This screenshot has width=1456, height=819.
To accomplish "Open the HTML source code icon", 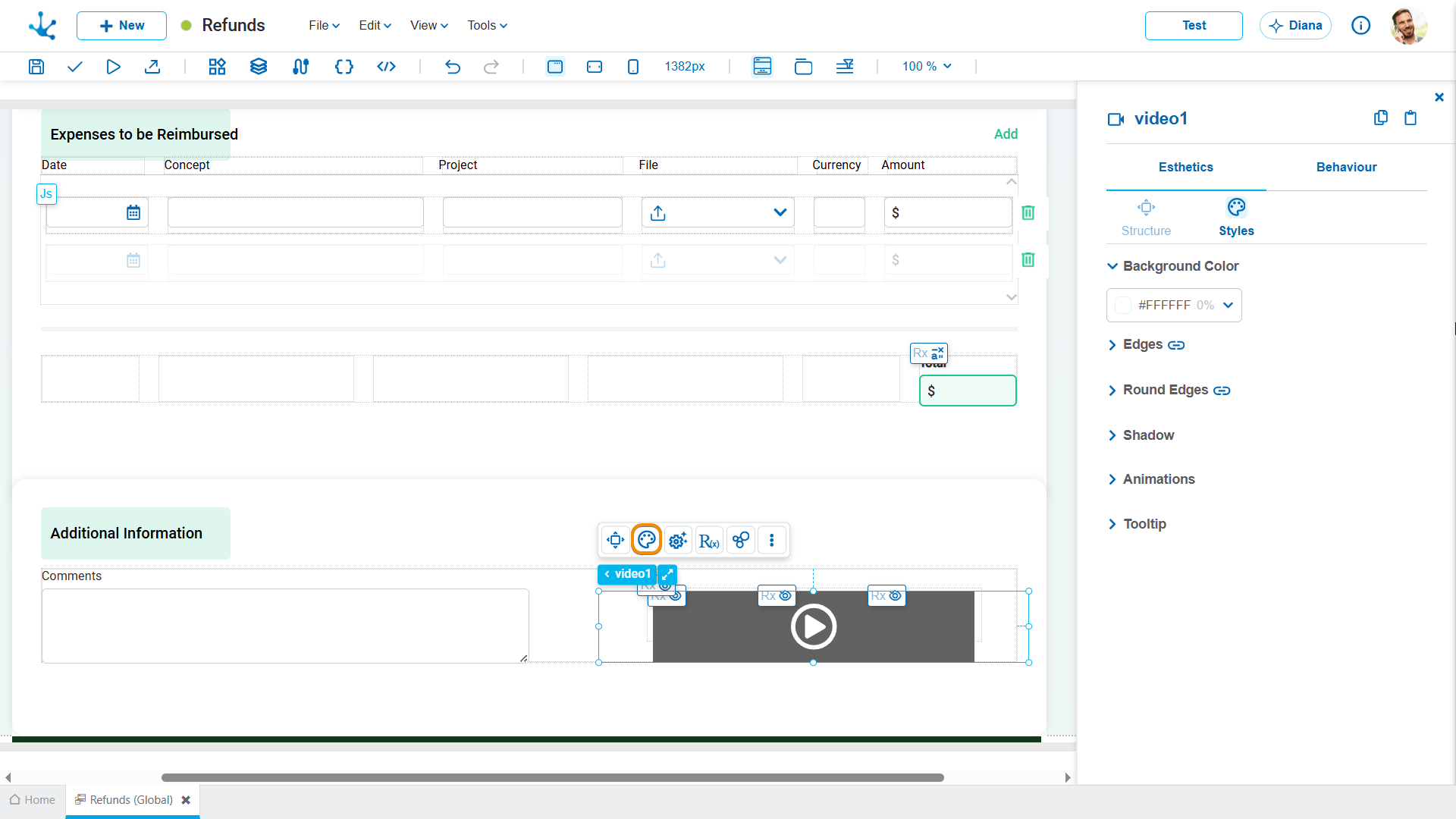I will [x=386, y=67].
